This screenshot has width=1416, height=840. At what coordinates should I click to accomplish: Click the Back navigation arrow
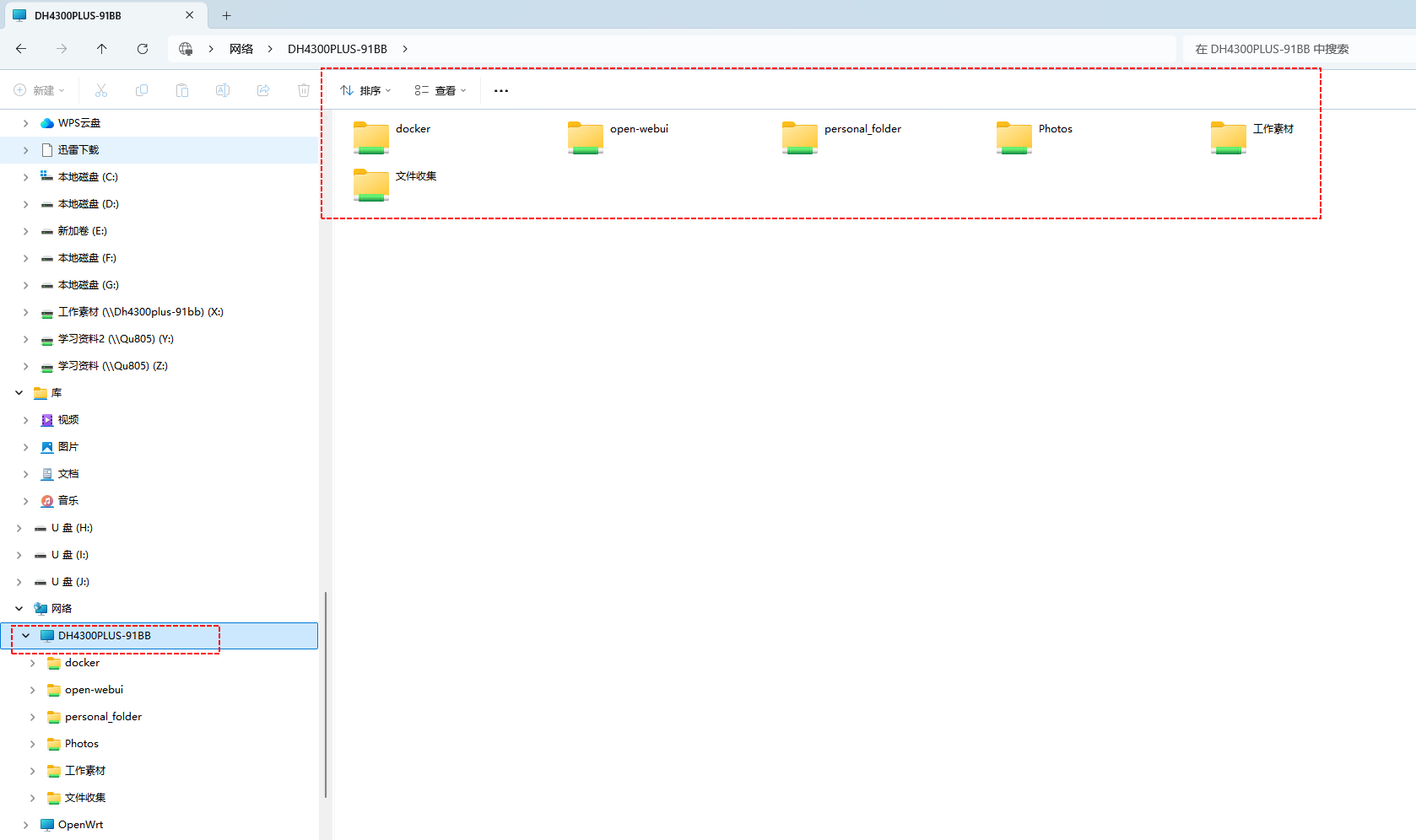click(x=21, y=49)
